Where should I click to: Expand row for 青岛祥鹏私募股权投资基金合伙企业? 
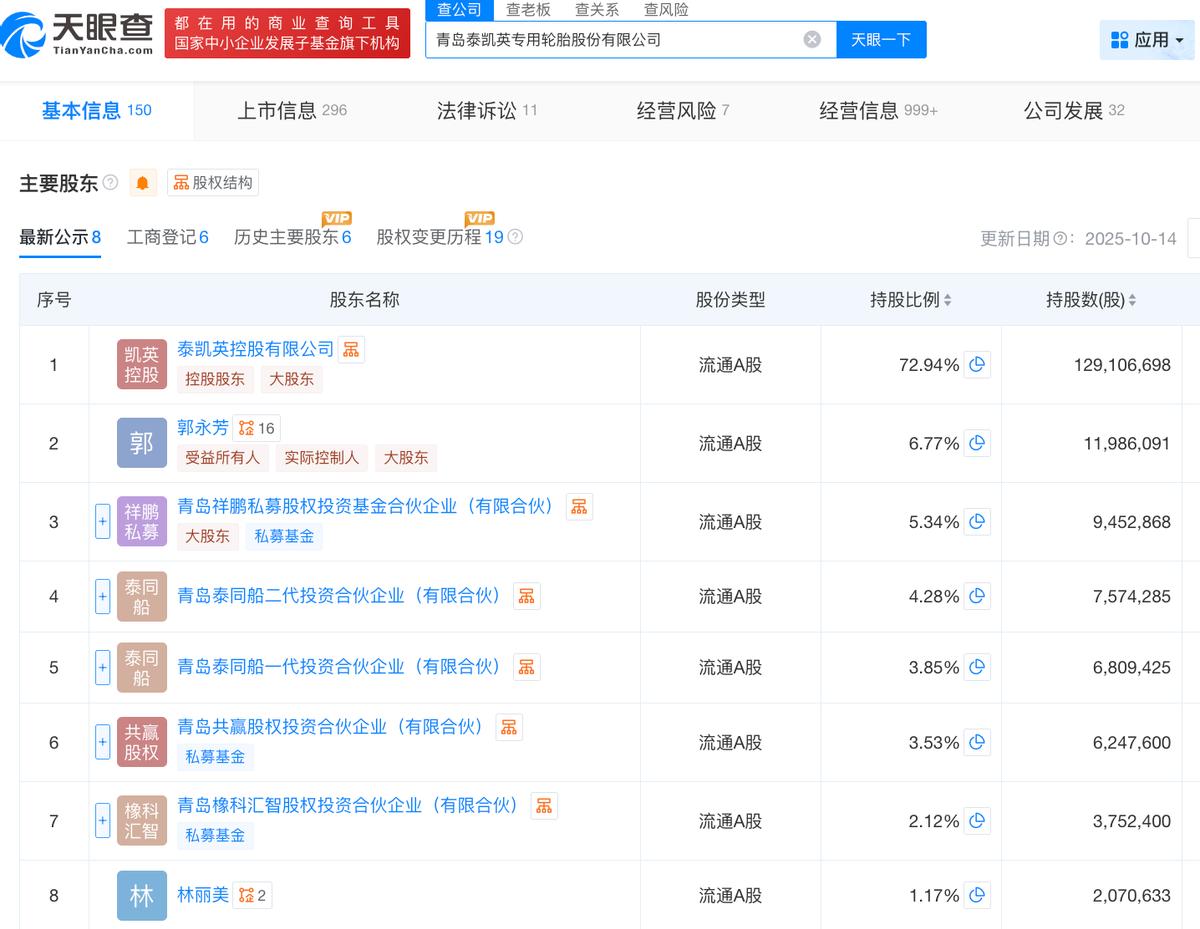pyautogui.click(x=102, y=522)
